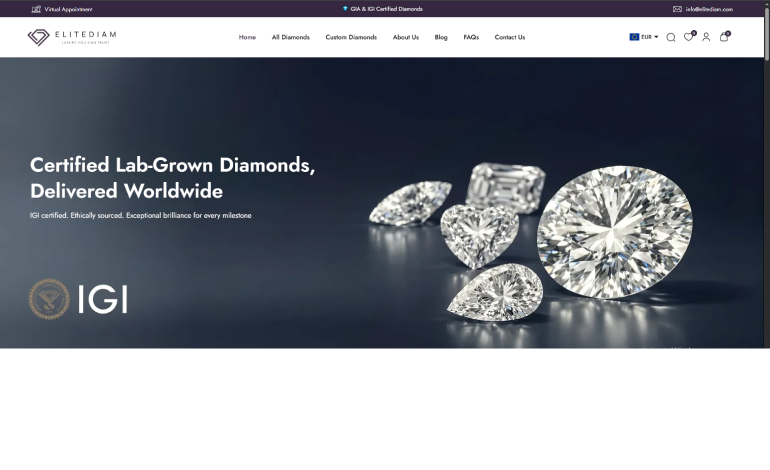Click the Home navigation link
770x470 pixels.
[247, 37]
